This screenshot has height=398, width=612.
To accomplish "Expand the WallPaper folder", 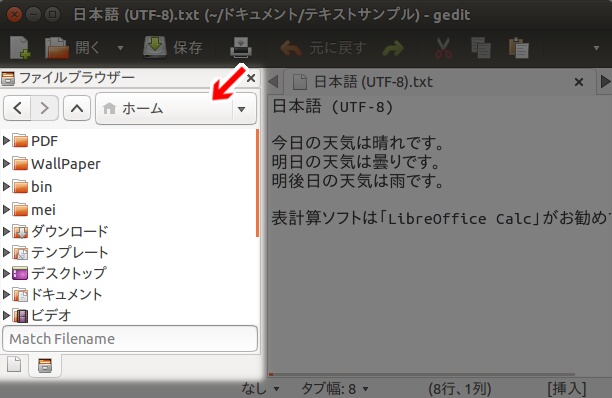I will click(6, 163).
